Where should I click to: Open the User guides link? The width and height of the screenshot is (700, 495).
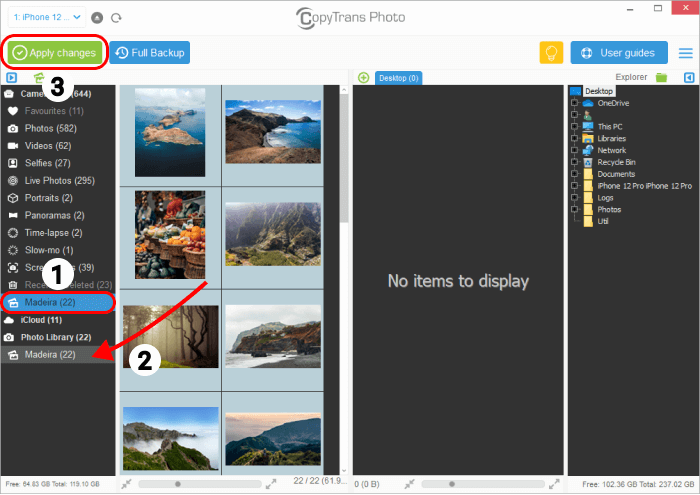click(612, 53)
